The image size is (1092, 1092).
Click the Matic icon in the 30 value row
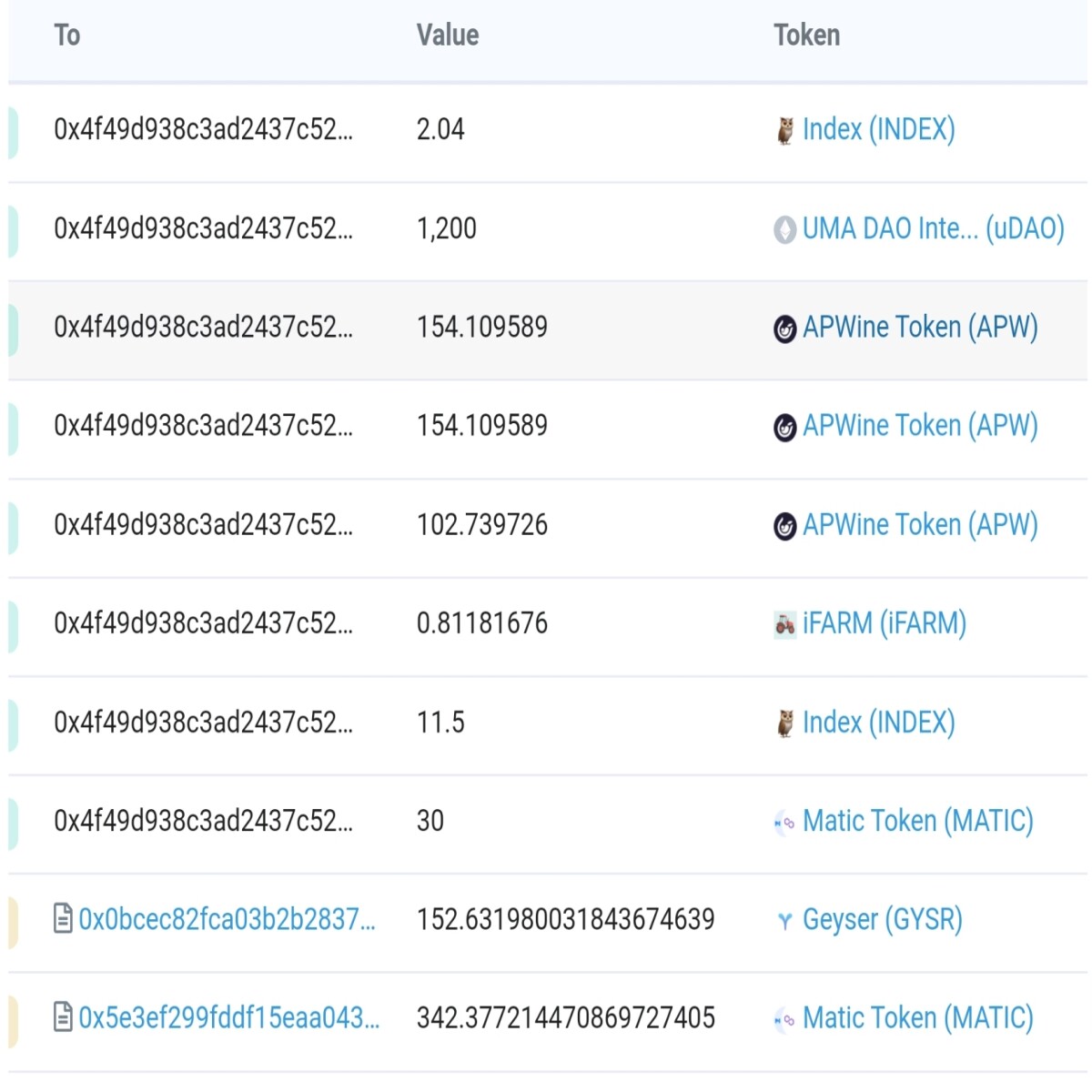coord(784,823)
